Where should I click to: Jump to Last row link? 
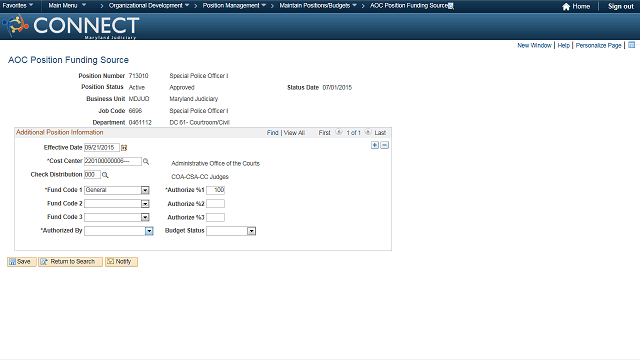380,133
